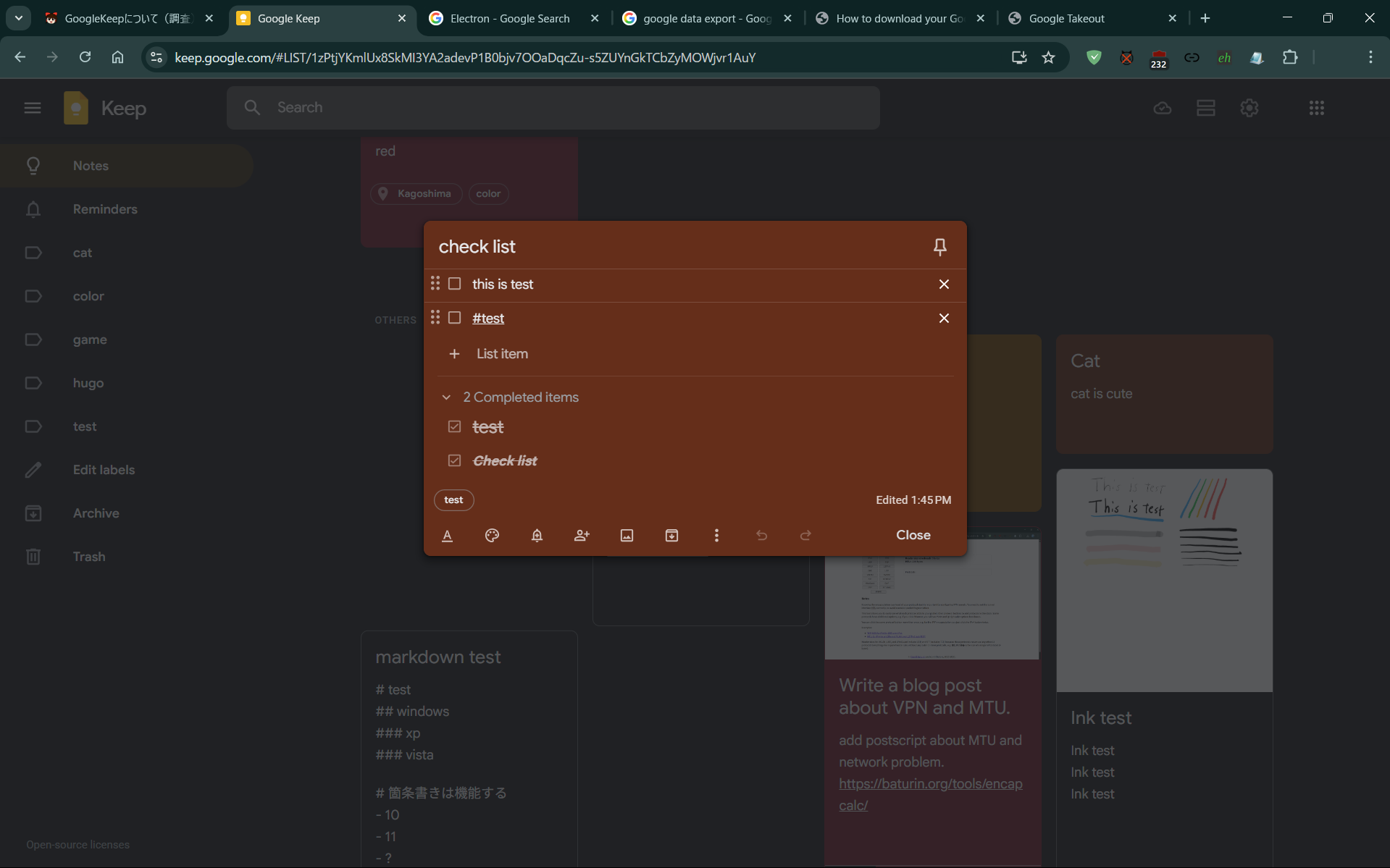Edit the 'check list' note title
1390x868 pixels.
click(477, 247)
